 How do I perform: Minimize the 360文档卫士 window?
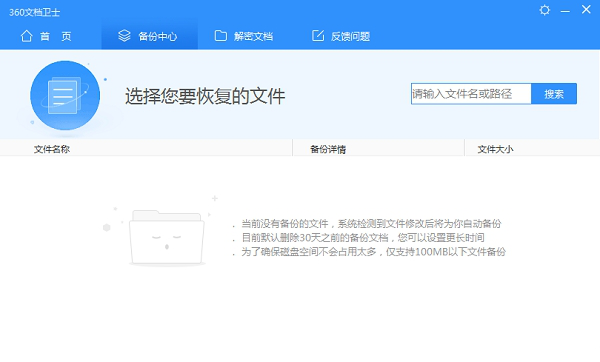pyautogui.click(x=565, y=11)
